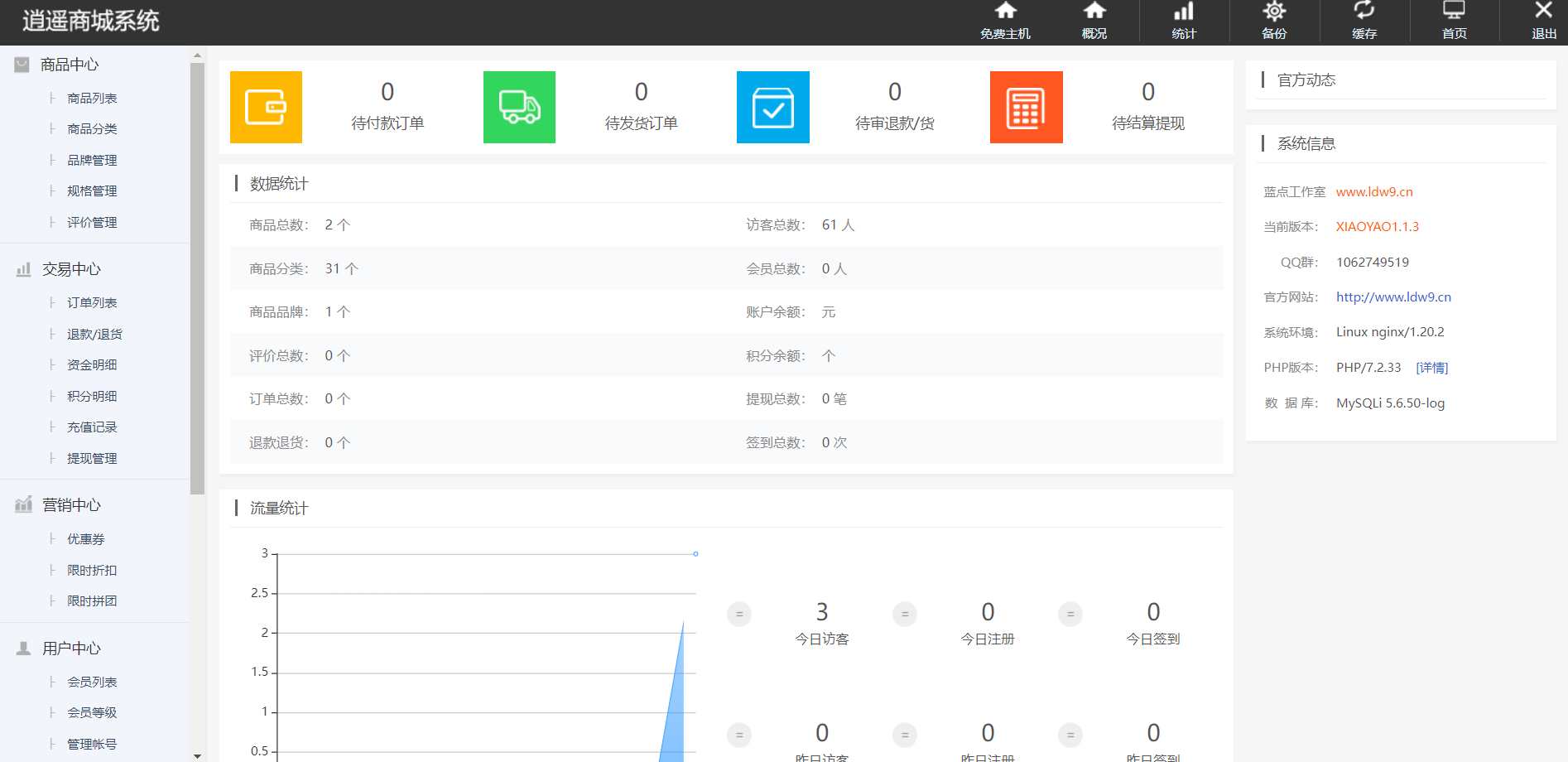Open the www.ldw9.cn 蓝点工作室 link
The width and height of the screenshot is (1568, 762).
(x=1374, y=192)
